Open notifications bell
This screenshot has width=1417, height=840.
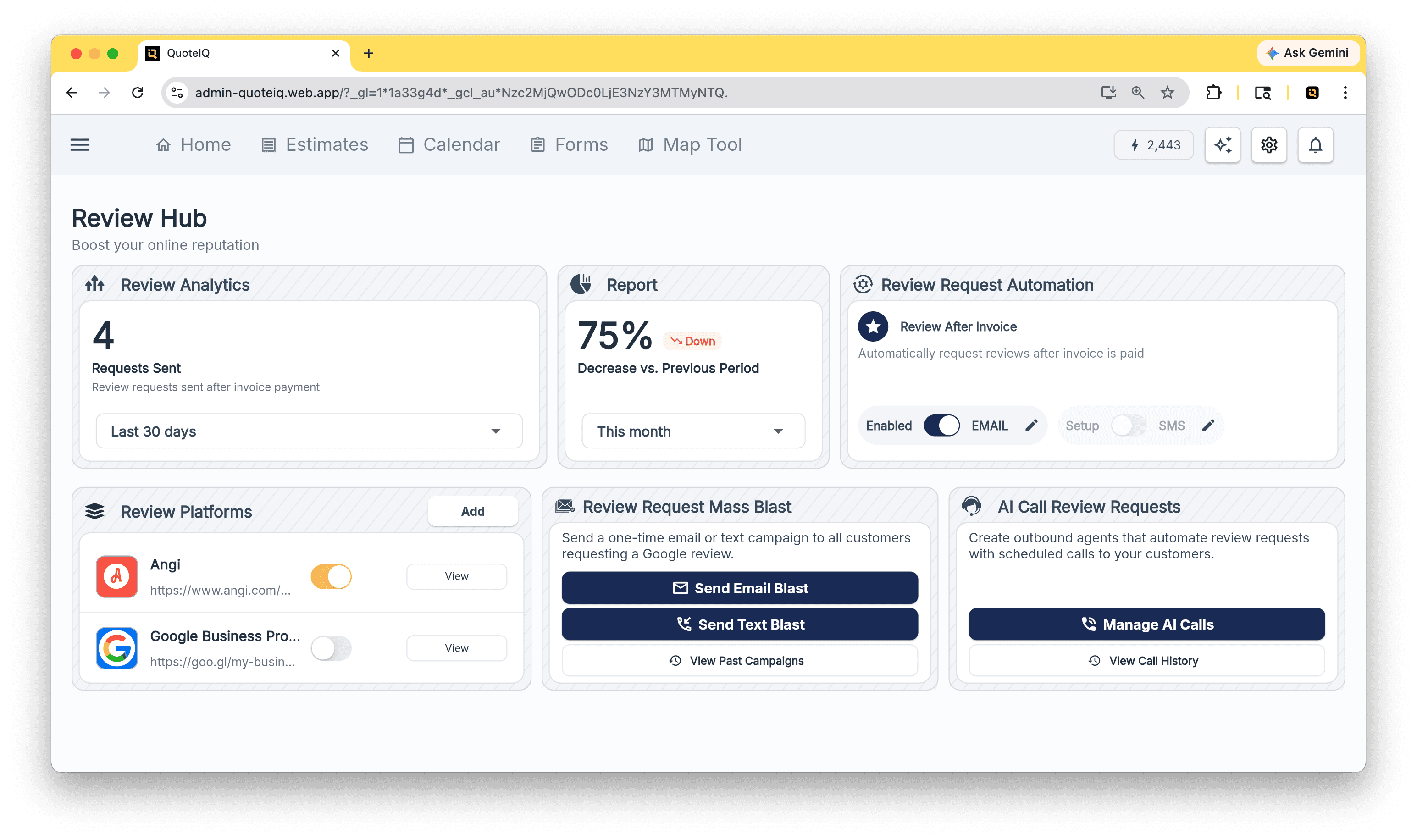click(1315, 145)
